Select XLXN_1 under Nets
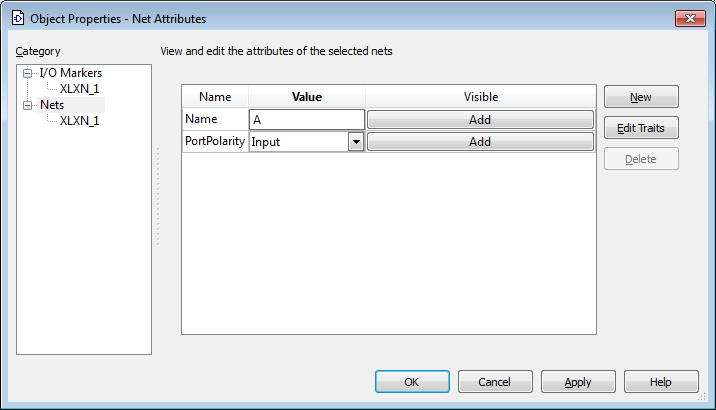The width and height of the screenshot is (716, 410). click(x=79, y=121)
